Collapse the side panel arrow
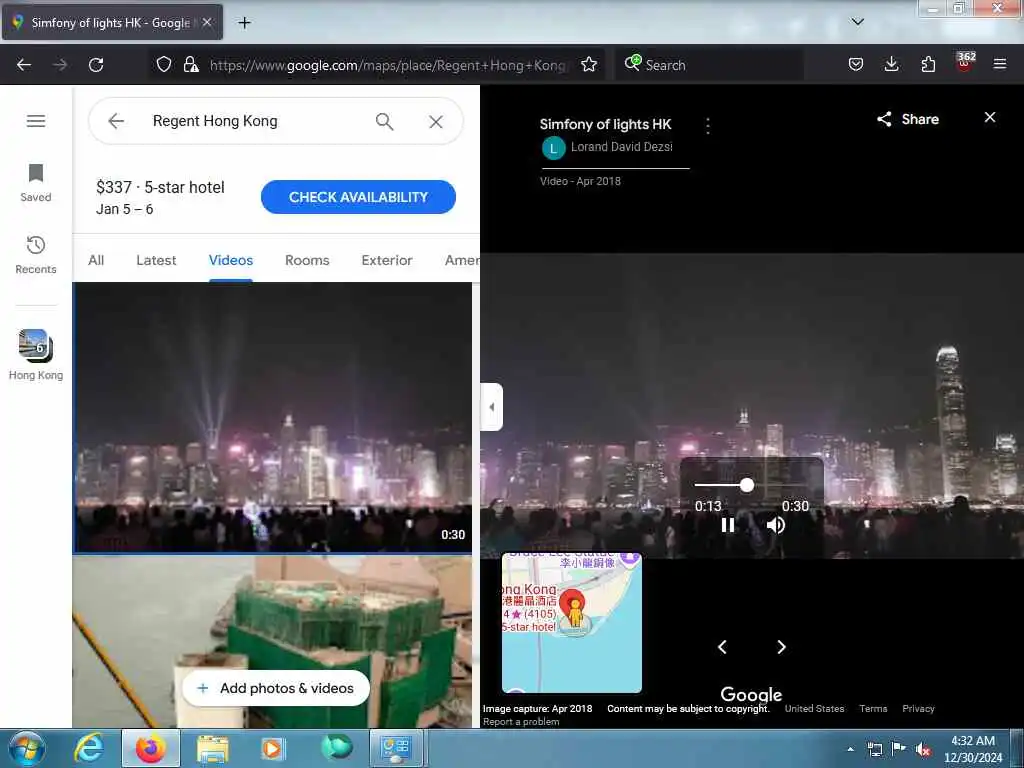 coord(492,407)
